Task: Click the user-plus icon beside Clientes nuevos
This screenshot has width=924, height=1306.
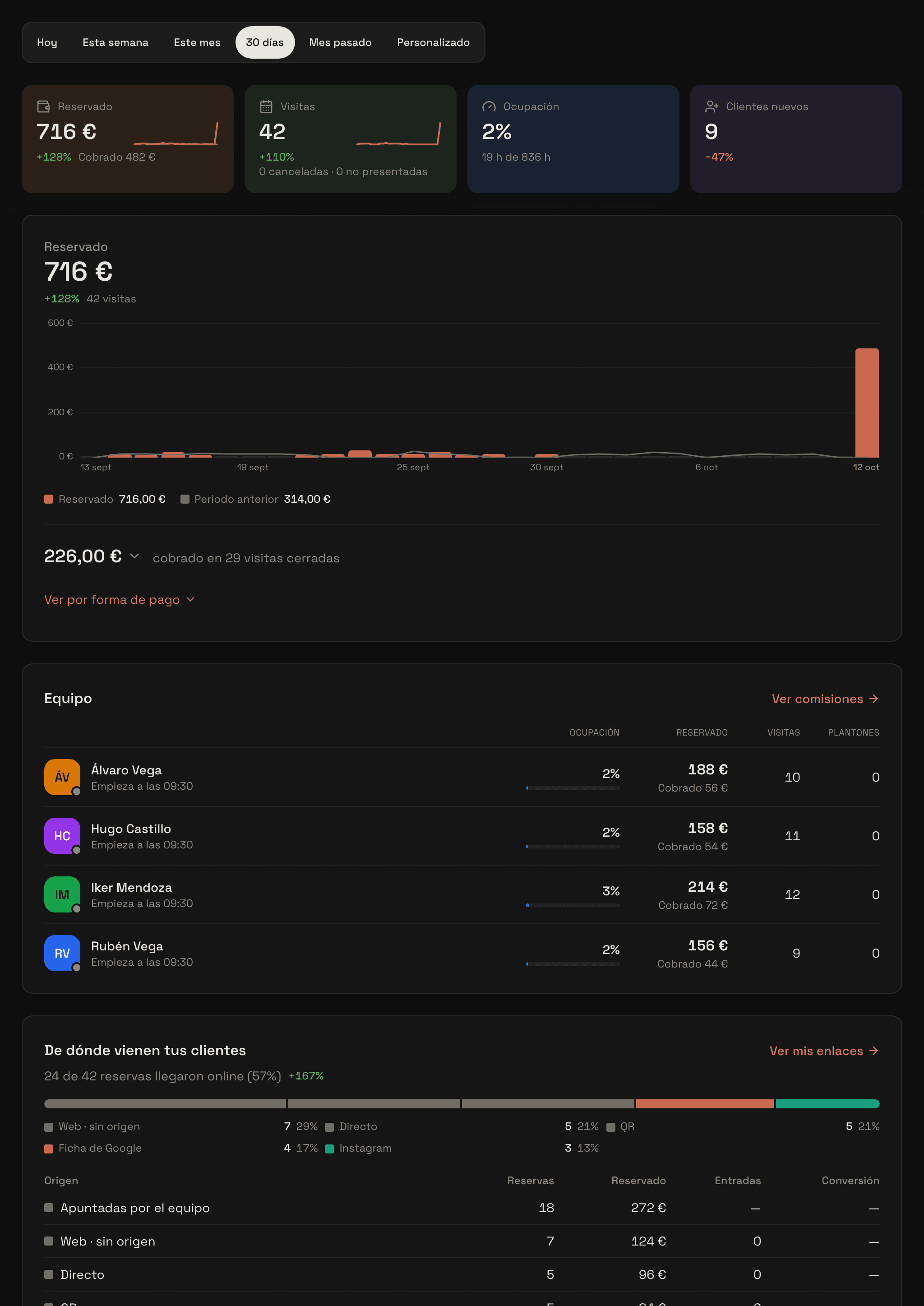Action: [x=712, y=107]
